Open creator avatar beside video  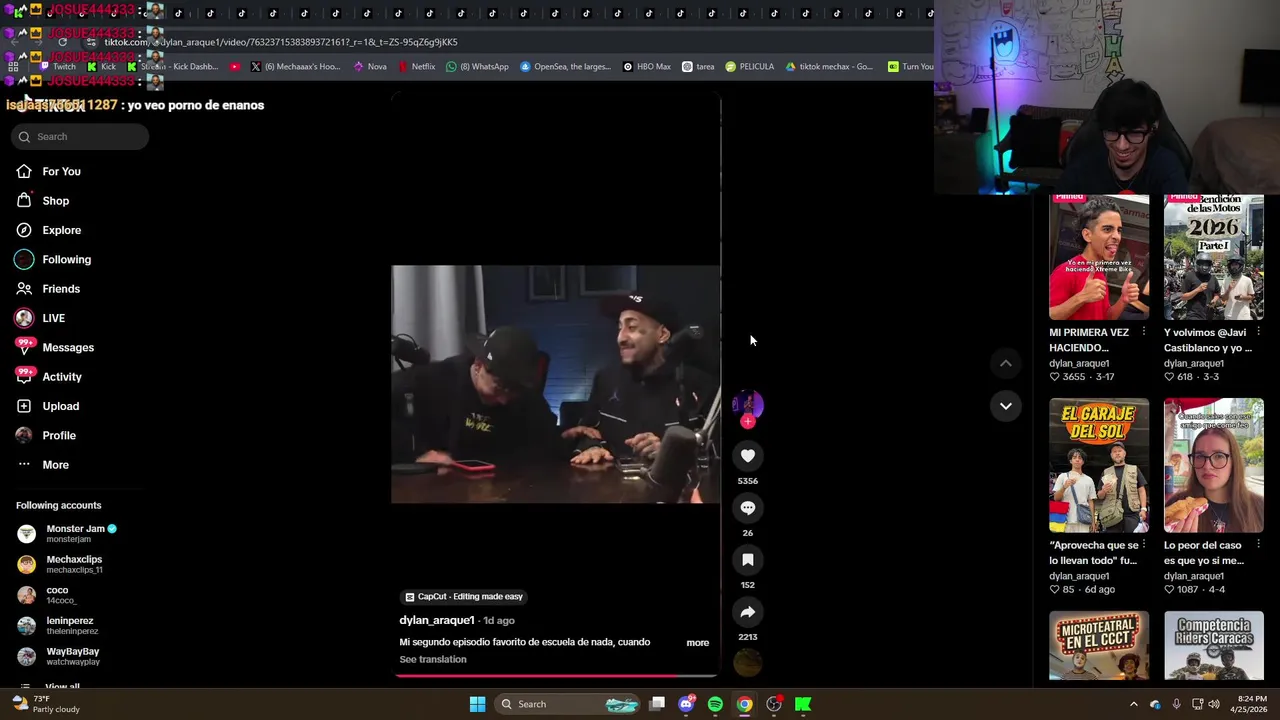(x=747, y=404)
